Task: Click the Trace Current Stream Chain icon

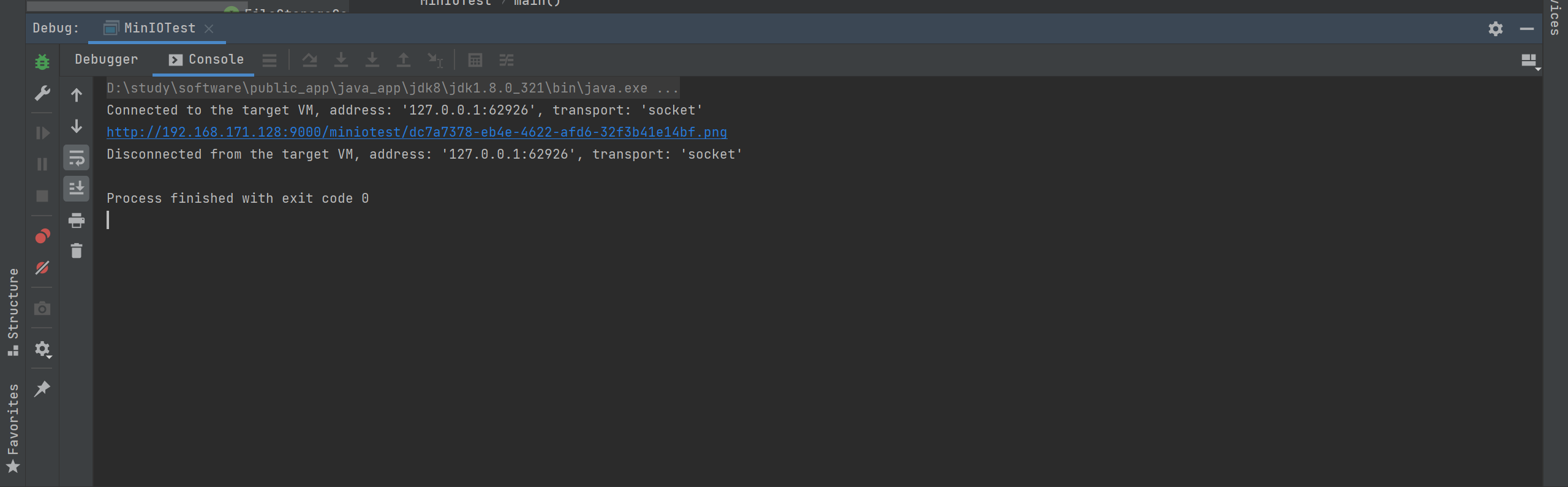Action: click(x=507, y=60)
